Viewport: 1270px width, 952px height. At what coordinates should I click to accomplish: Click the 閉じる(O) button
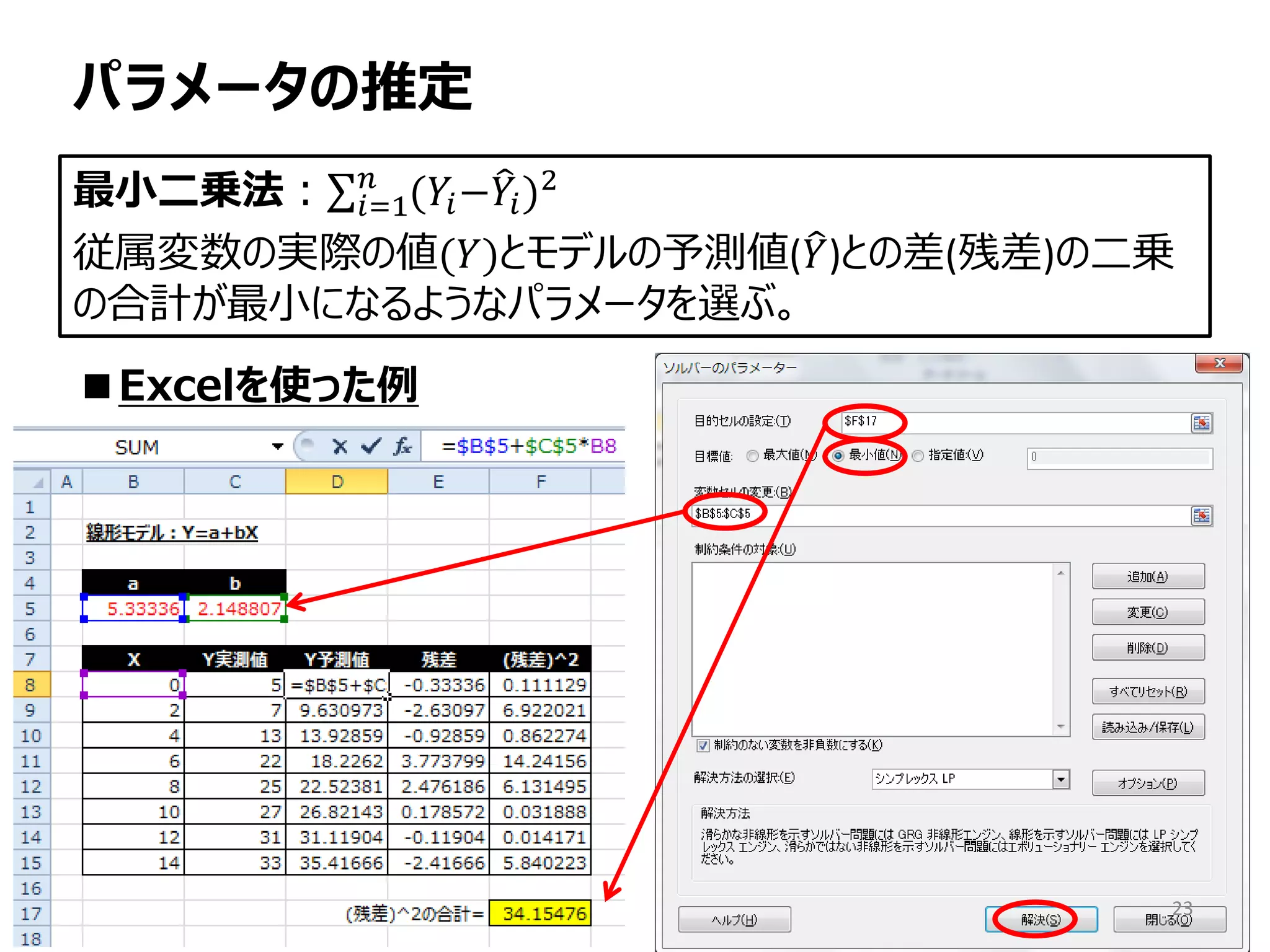click(1169, 919)
